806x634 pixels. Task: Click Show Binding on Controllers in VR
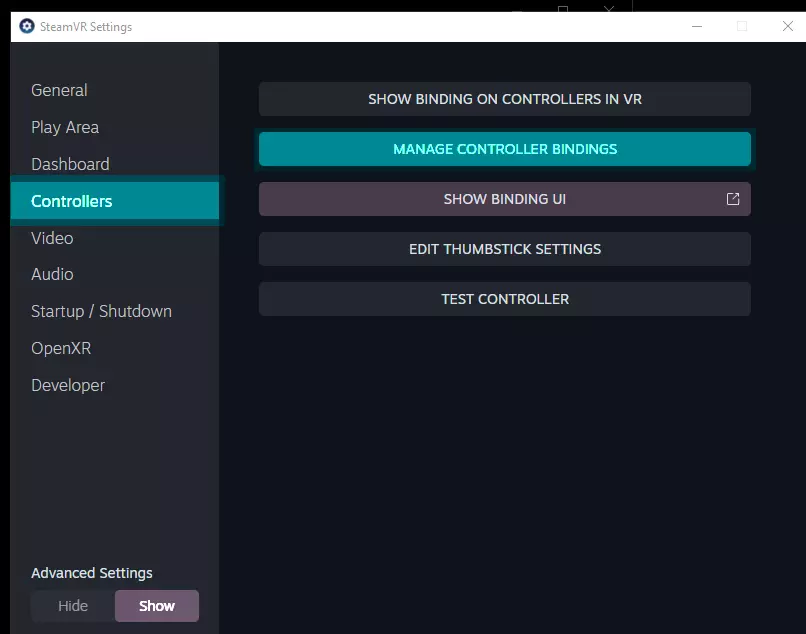(x=505, y=99)
